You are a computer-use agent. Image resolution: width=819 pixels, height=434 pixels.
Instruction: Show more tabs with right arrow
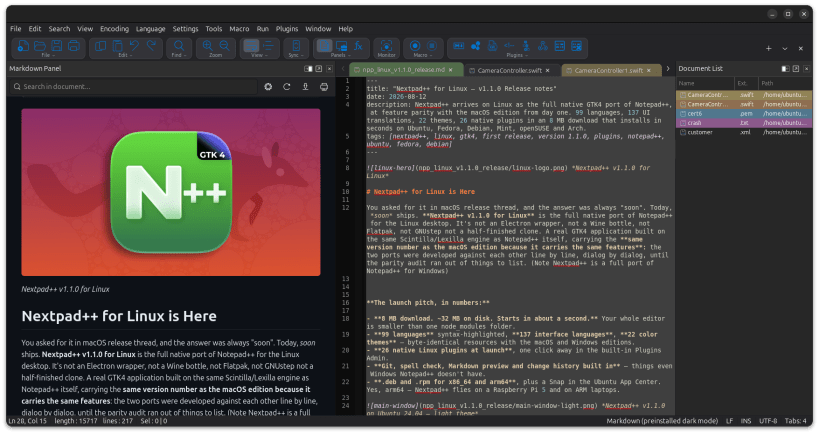click(x=668, y=69)
